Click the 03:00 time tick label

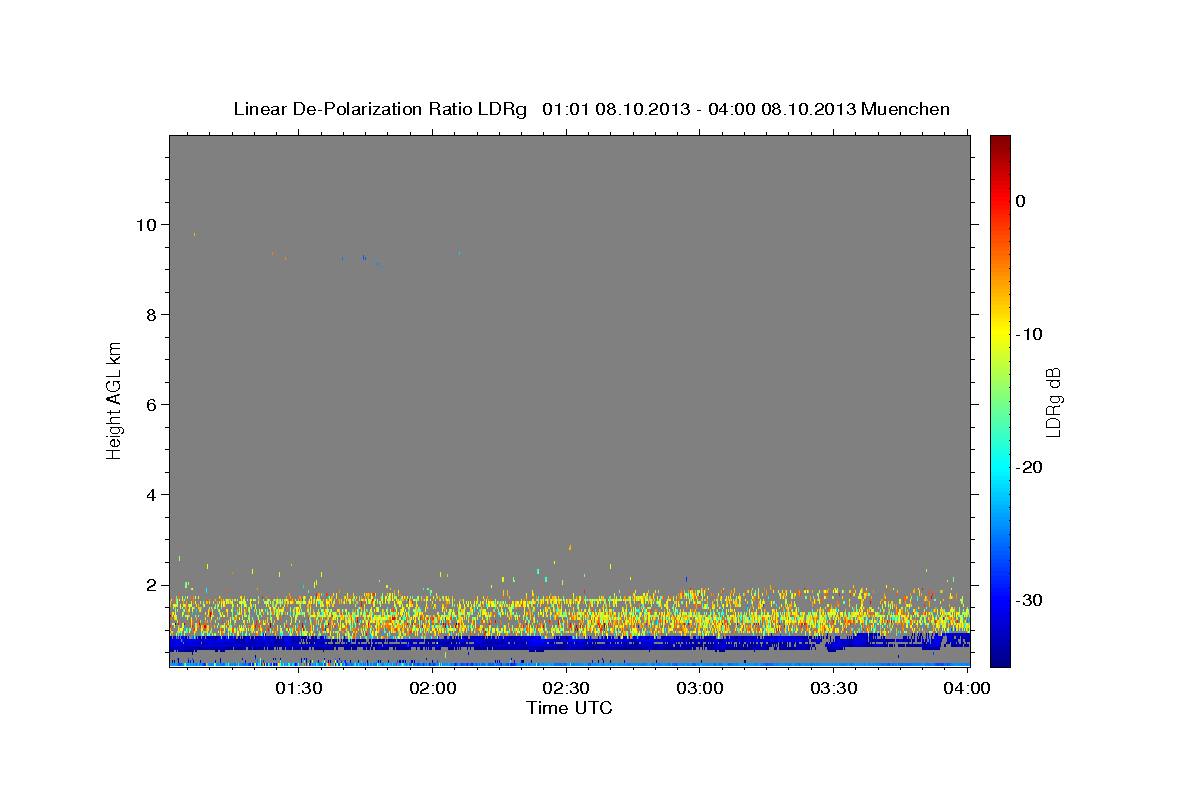point(700,688)
